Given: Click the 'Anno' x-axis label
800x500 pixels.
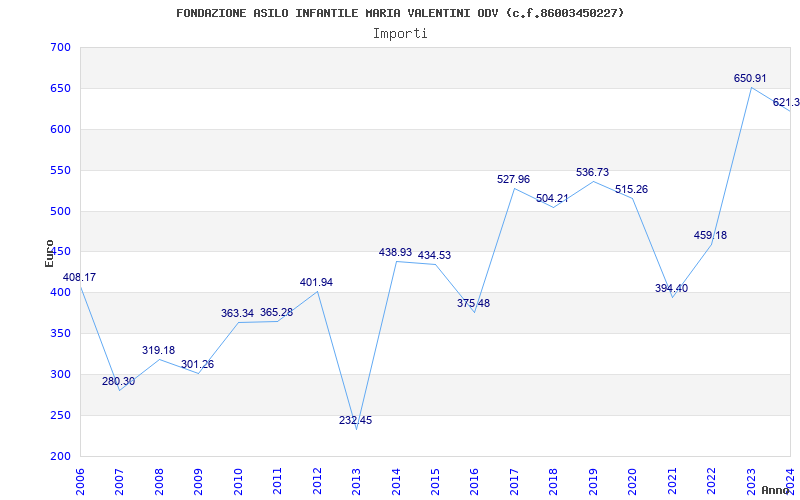Looking at the screenshot, I should click(x=775, y=490).
